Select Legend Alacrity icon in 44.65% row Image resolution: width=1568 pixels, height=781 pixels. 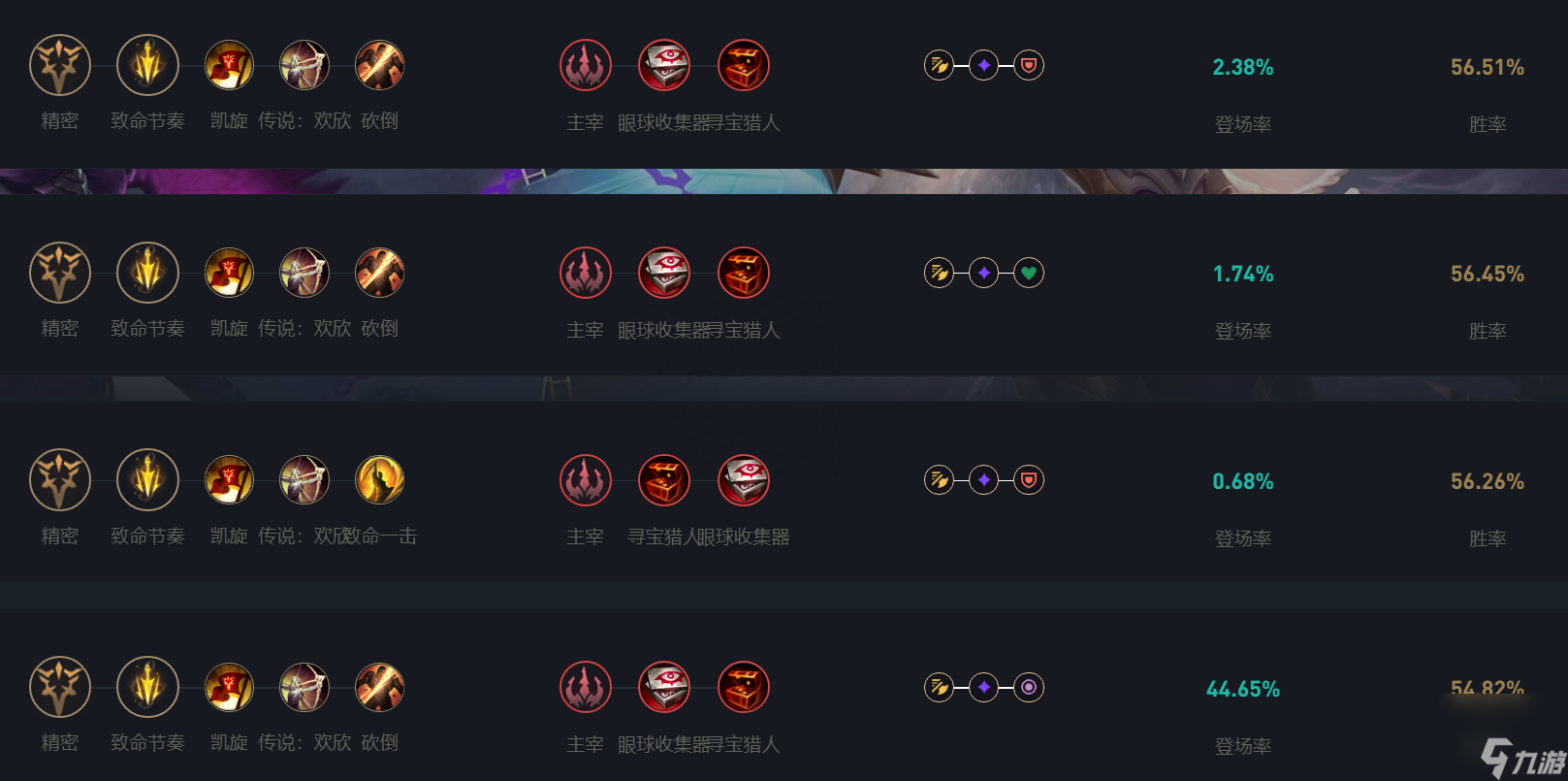point(304,687)
